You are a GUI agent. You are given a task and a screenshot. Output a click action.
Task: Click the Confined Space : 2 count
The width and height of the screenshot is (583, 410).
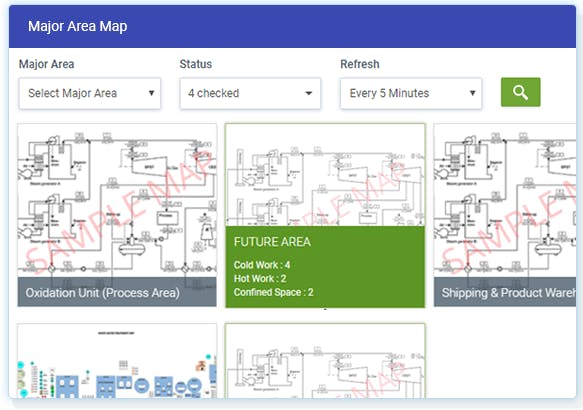(x=273, y=292)
